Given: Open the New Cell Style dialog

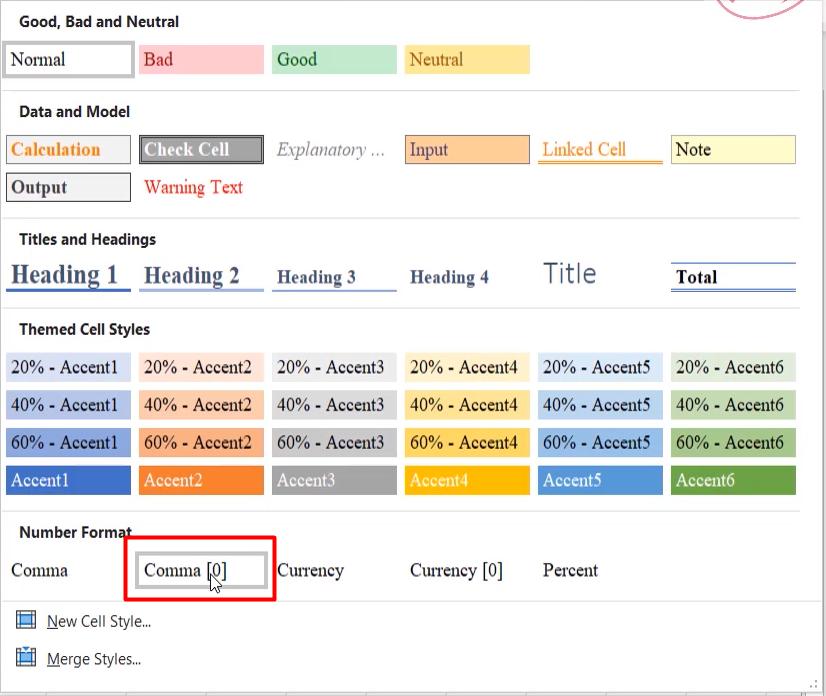Looking at the screenshot, I should (x=97, y=621).
